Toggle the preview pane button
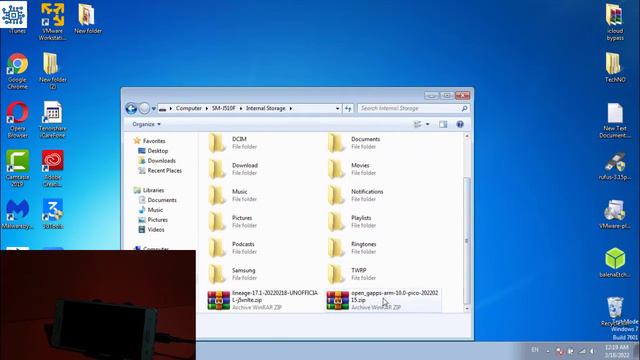This screenshot has height=360, width=640. (443, 124)
